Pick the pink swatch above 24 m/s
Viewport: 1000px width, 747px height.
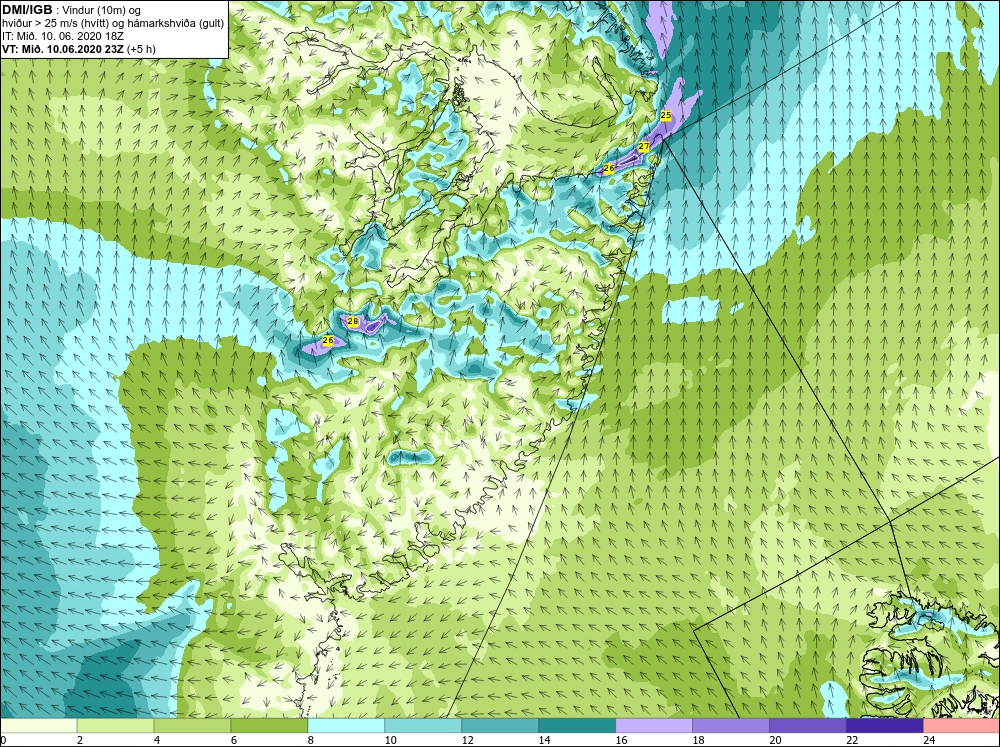coord(962,725)
